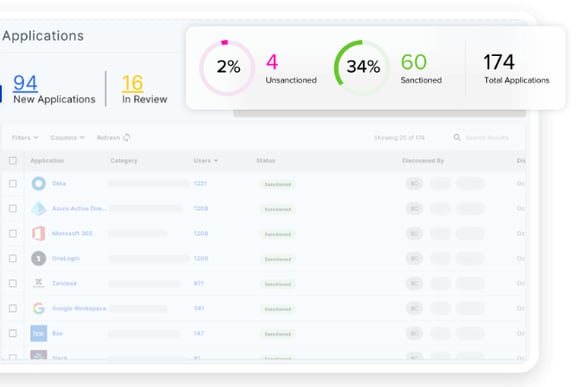Click the Category column header
This screenshot has height=387, width=581.
pos(124,161)
